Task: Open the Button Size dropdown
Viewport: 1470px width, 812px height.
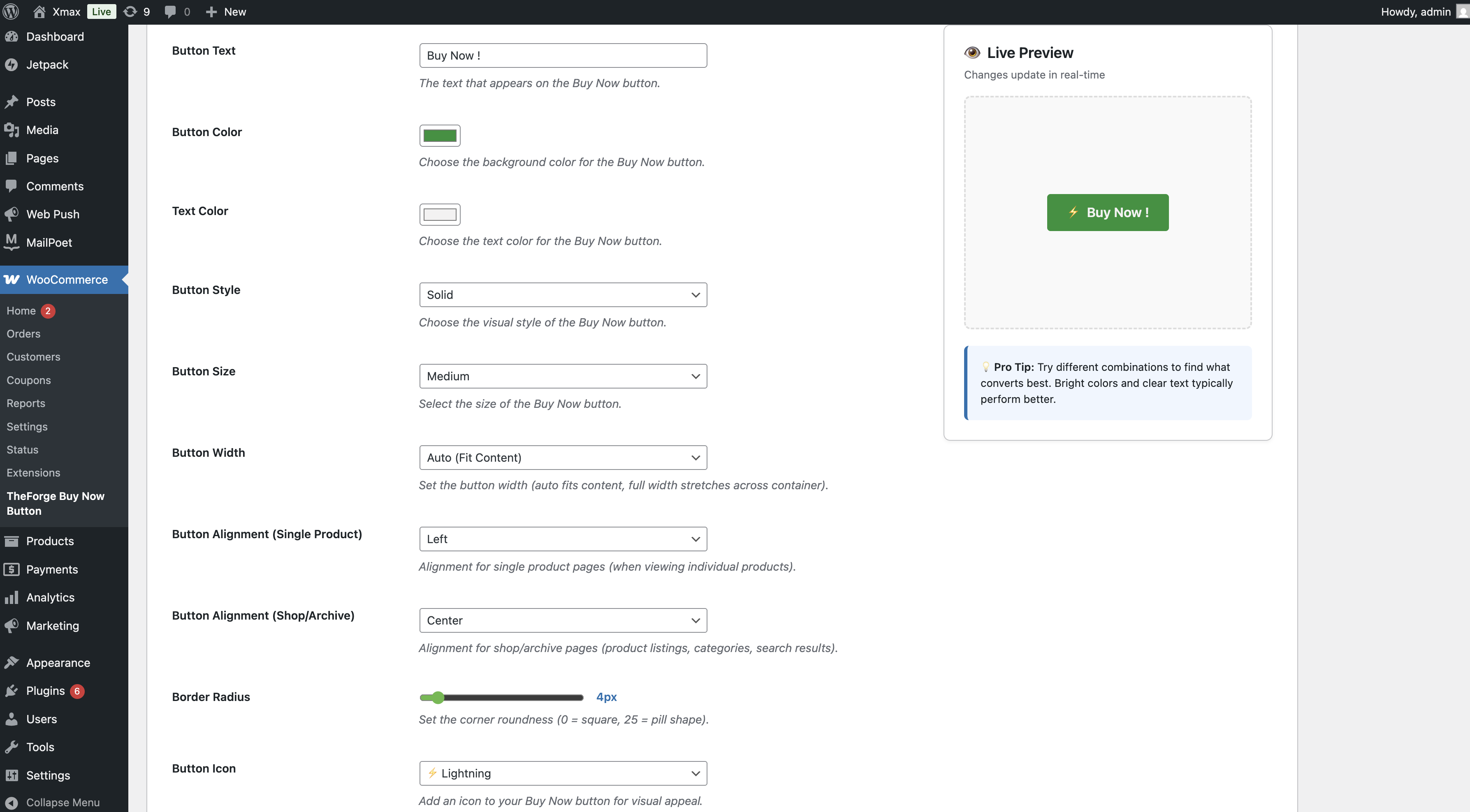Action: point(563,376)
